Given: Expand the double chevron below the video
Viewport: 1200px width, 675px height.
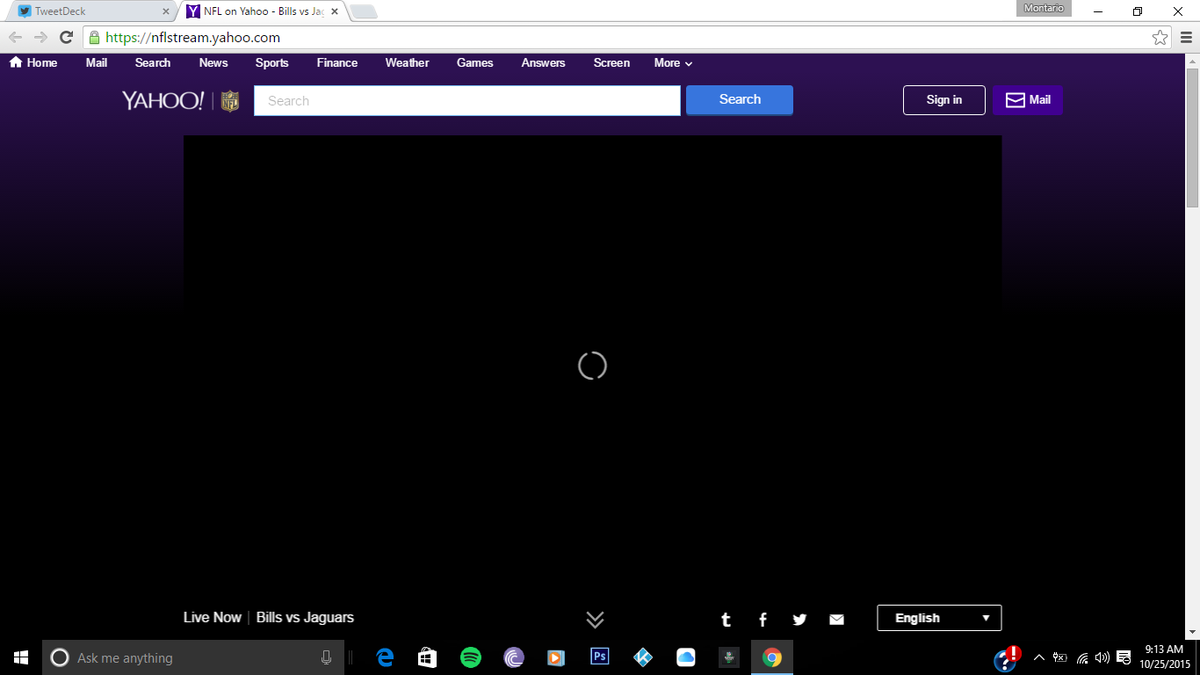Looking at the screenshot, I should pyautogui.click(x=595, y=619).
